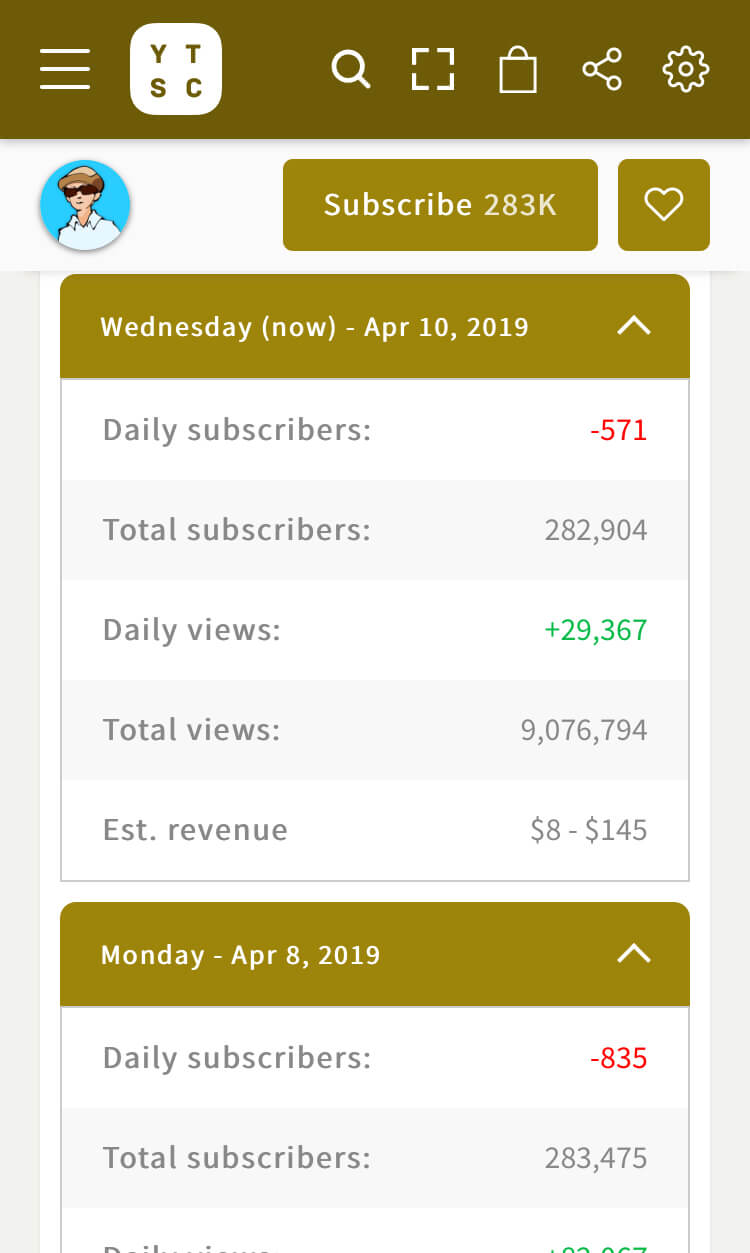
Task: Toggle fullscreen mode icon
Action: coord(433,69)
